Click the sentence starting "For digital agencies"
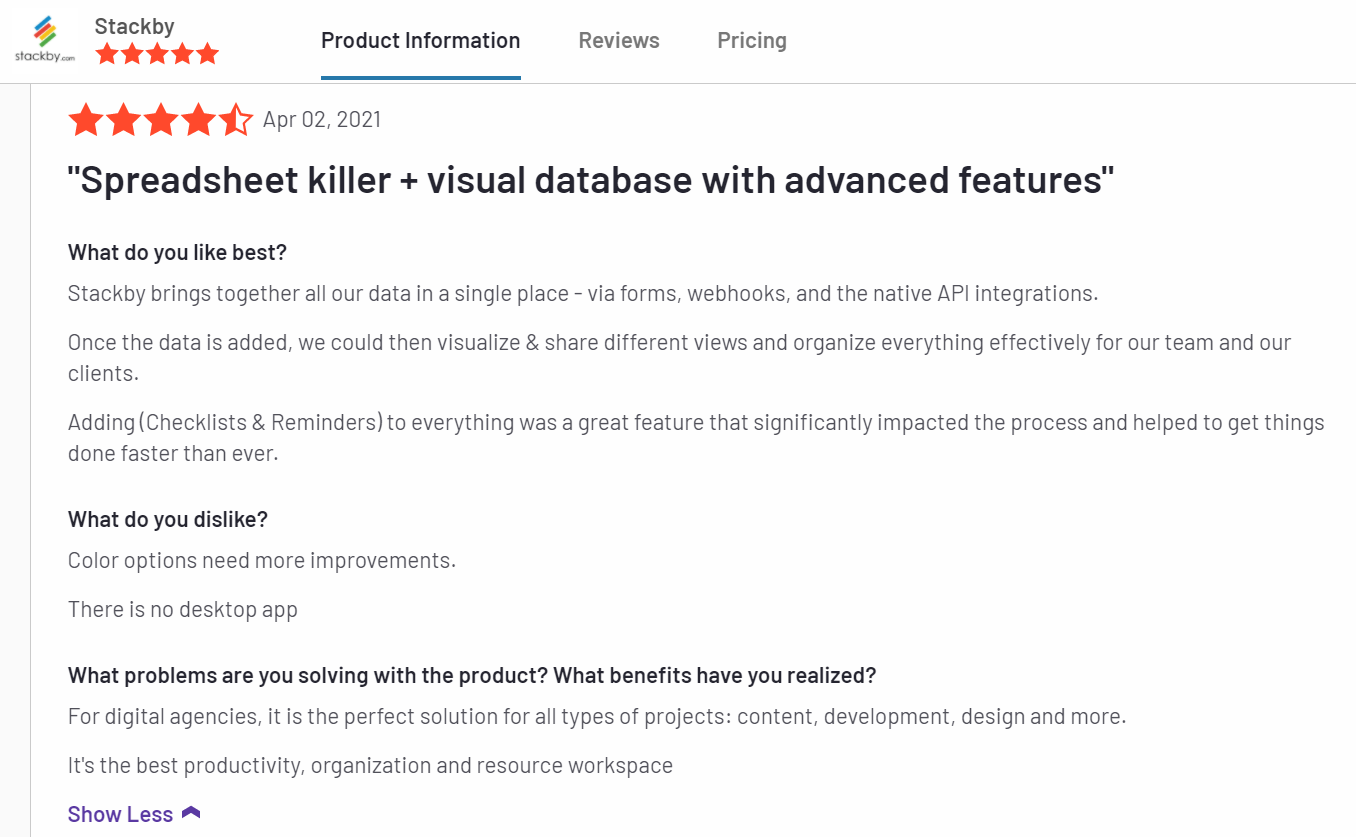The height and width of the screenshot is (837, 1356). pyautogui.click(x=597, y=717)
